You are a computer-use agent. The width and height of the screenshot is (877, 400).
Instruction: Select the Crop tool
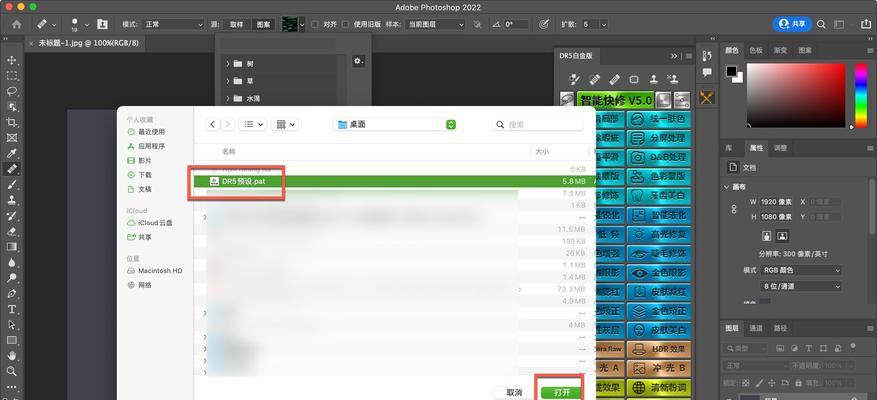pos(12,123)
